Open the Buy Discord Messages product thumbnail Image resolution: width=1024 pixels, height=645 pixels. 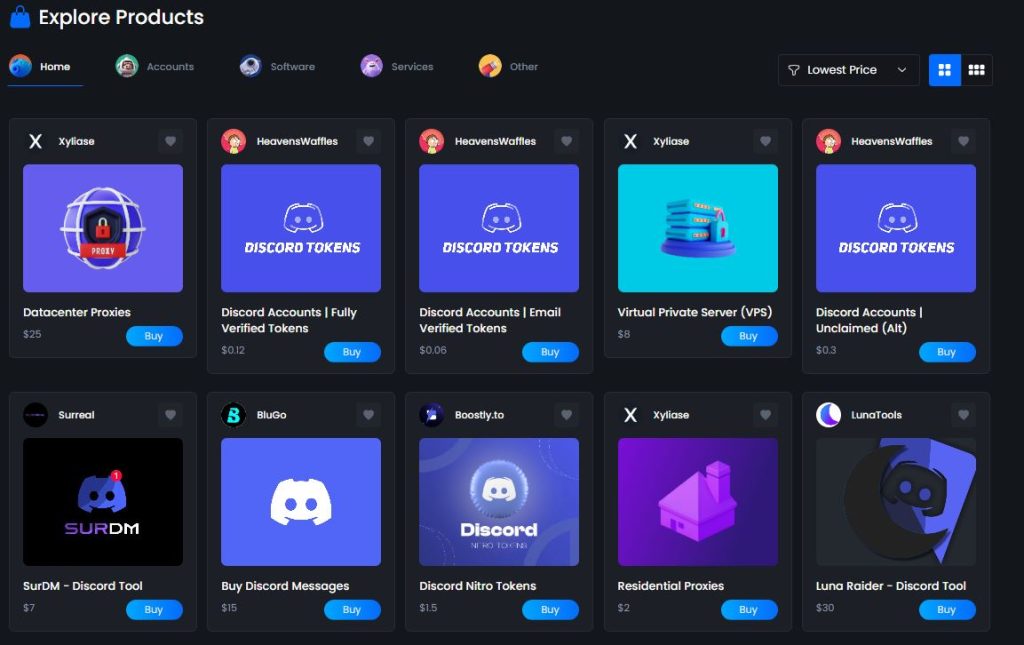click(300, 502)
